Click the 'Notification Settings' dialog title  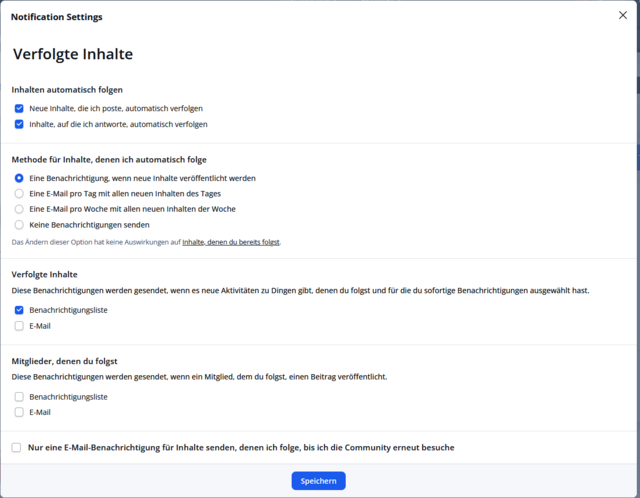[x=56, y=17]
